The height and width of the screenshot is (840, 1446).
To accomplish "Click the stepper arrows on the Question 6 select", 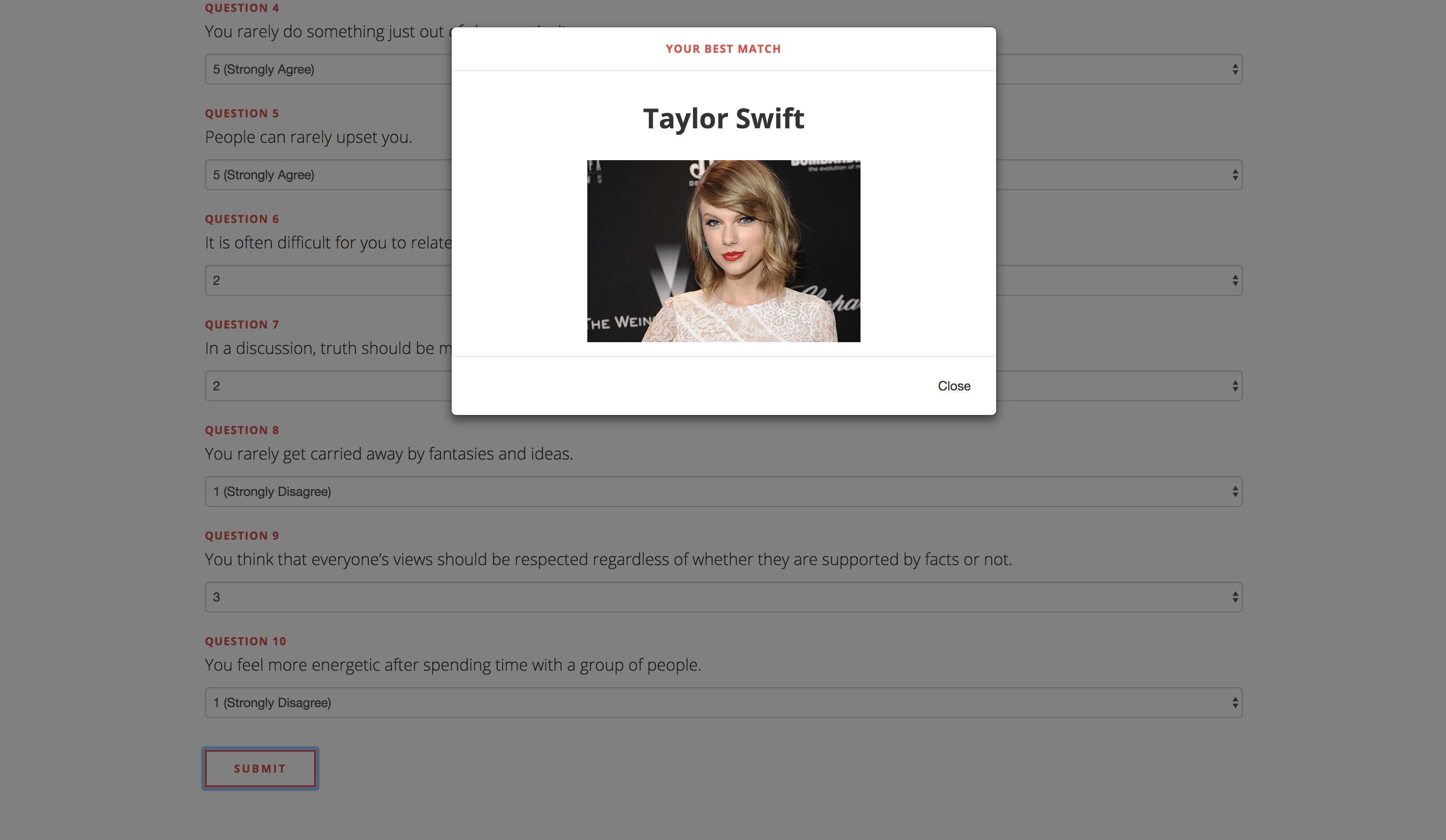I will (x=1235, y=280).
